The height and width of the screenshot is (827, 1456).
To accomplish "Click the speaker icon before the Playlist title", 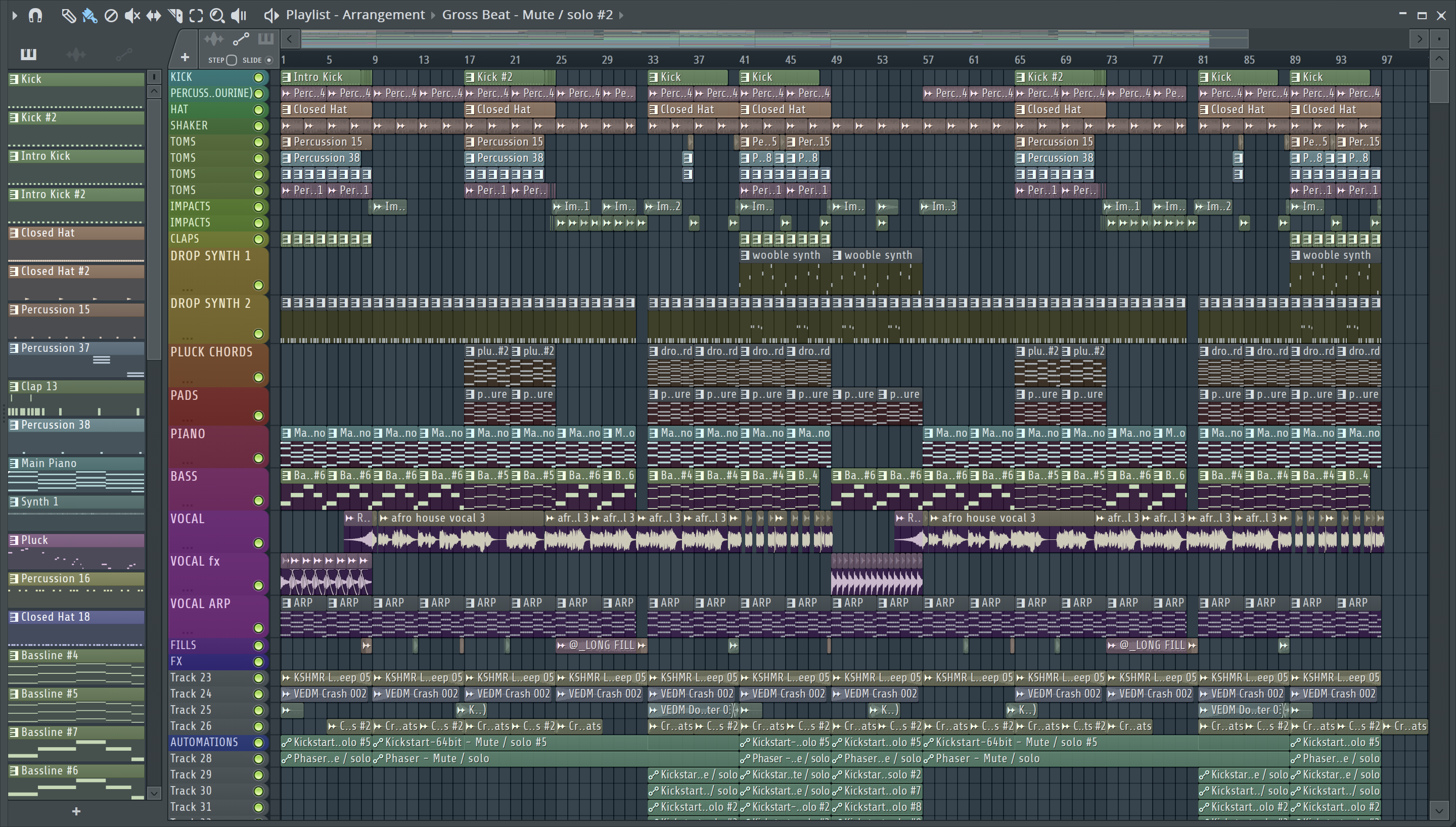I will click(271, 15).
